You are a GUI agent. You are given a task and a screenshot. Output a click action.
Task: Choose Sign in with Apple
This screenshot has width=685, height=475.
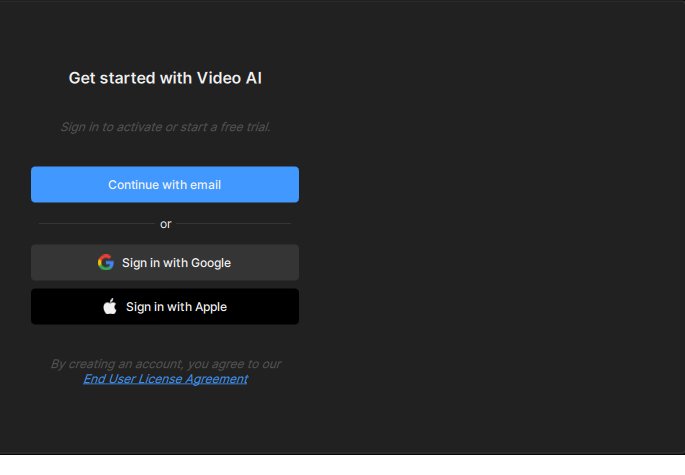pos(165,306)
